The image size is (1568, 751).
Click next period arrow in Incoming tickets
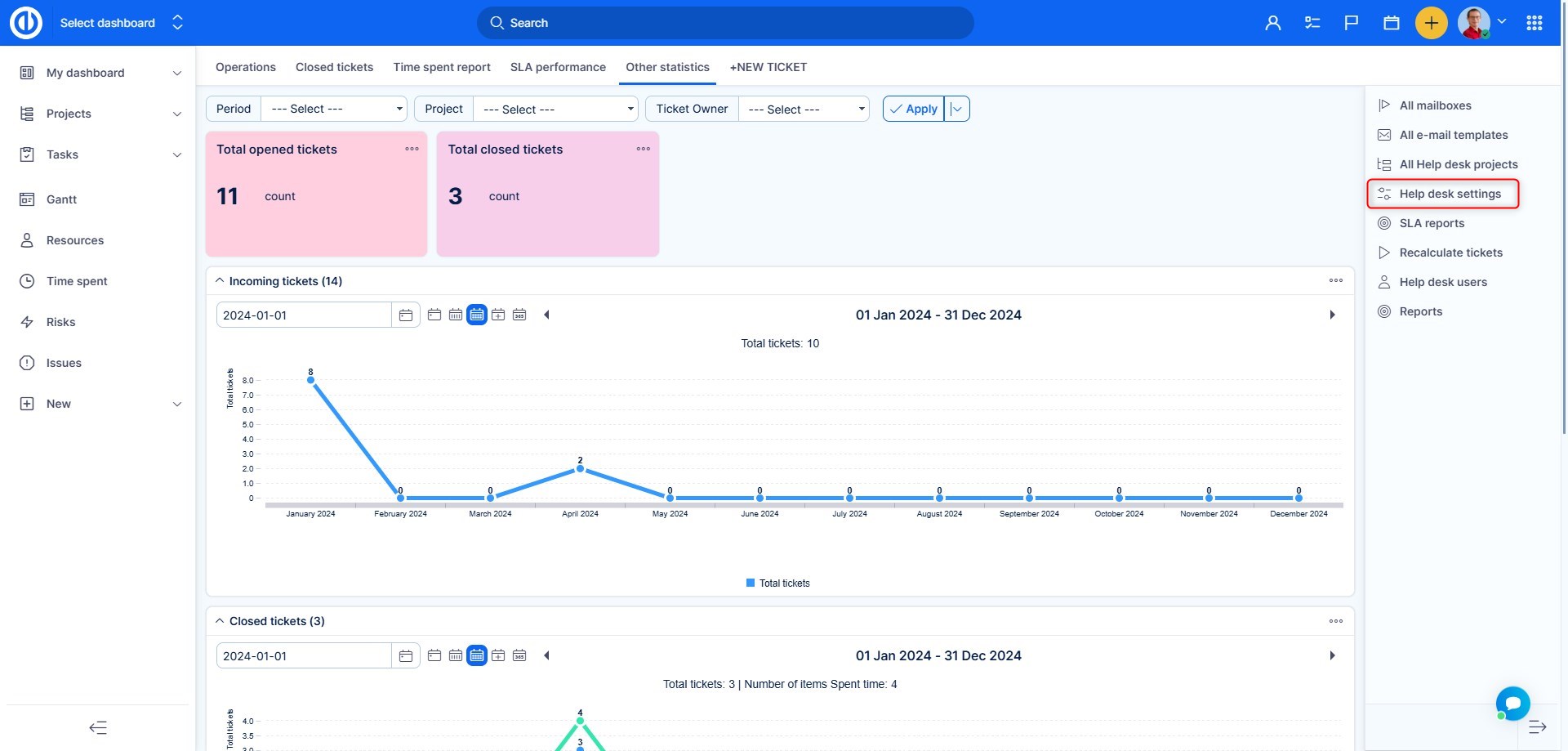(1332, 315)
